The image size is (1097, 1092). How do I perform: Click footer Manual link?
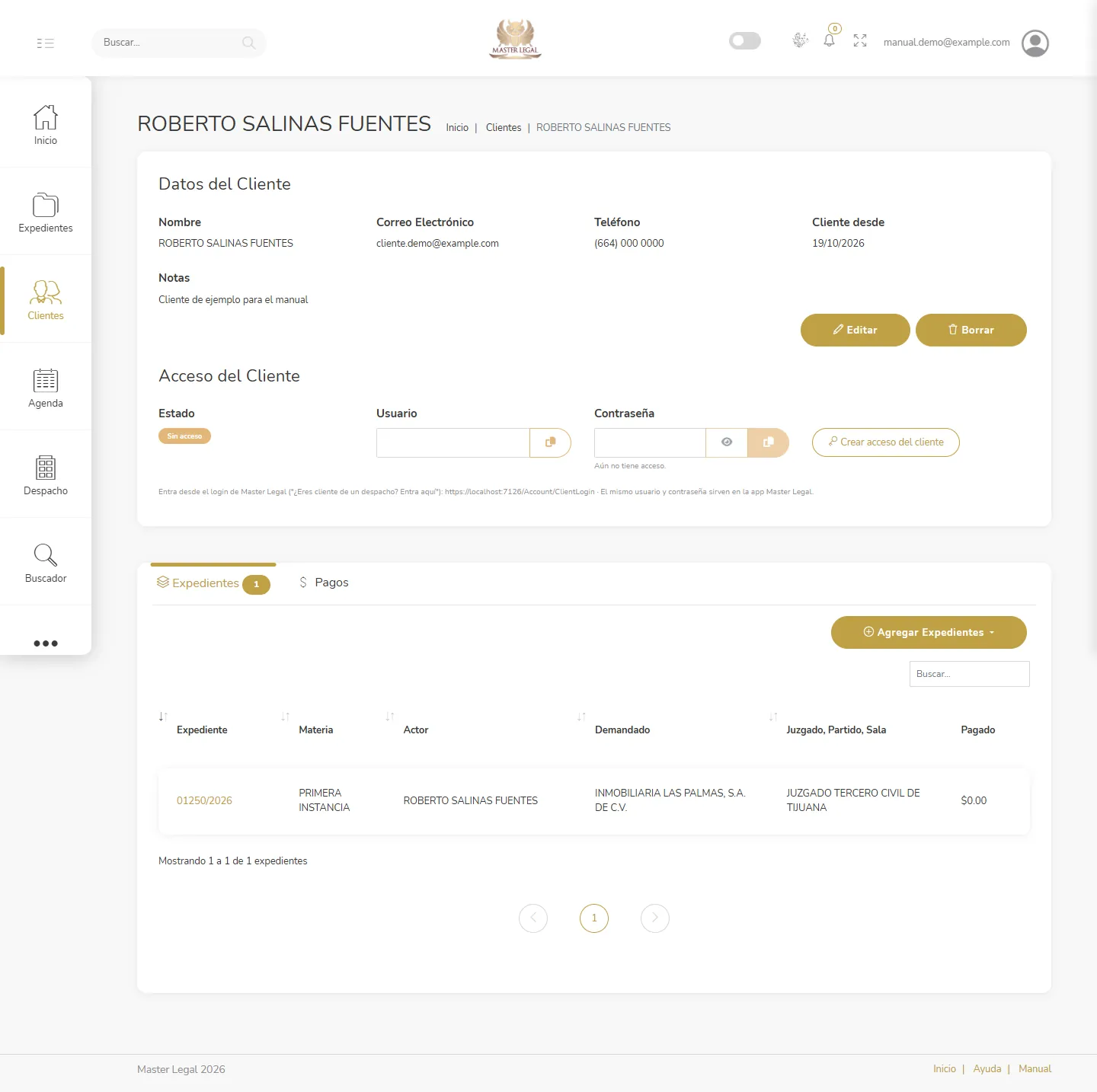pos(1035,1069)
